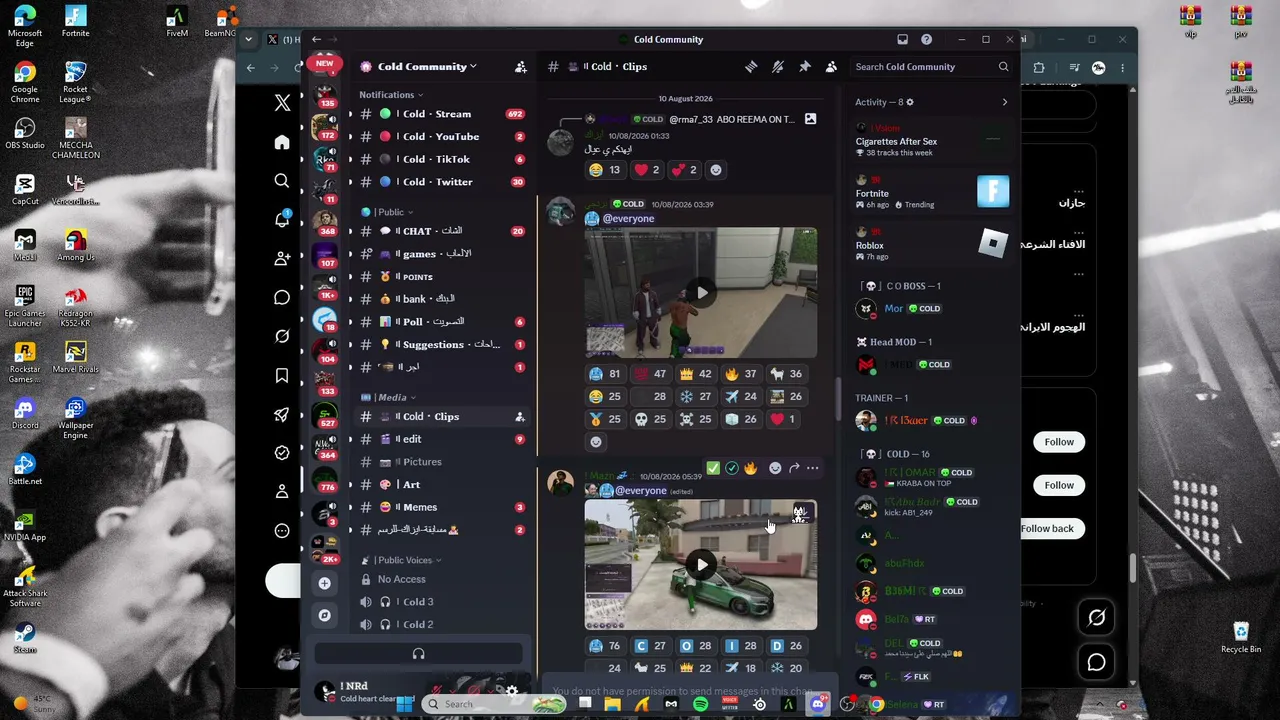Open Recycle Bin on desktop

click(x=1241, y=638)
